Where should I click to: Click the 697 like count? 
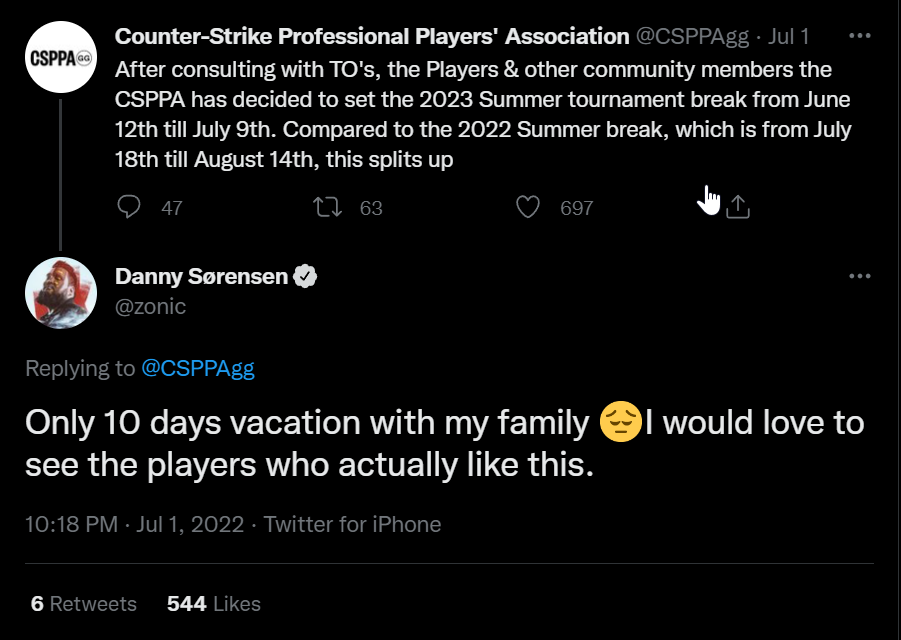577,208
